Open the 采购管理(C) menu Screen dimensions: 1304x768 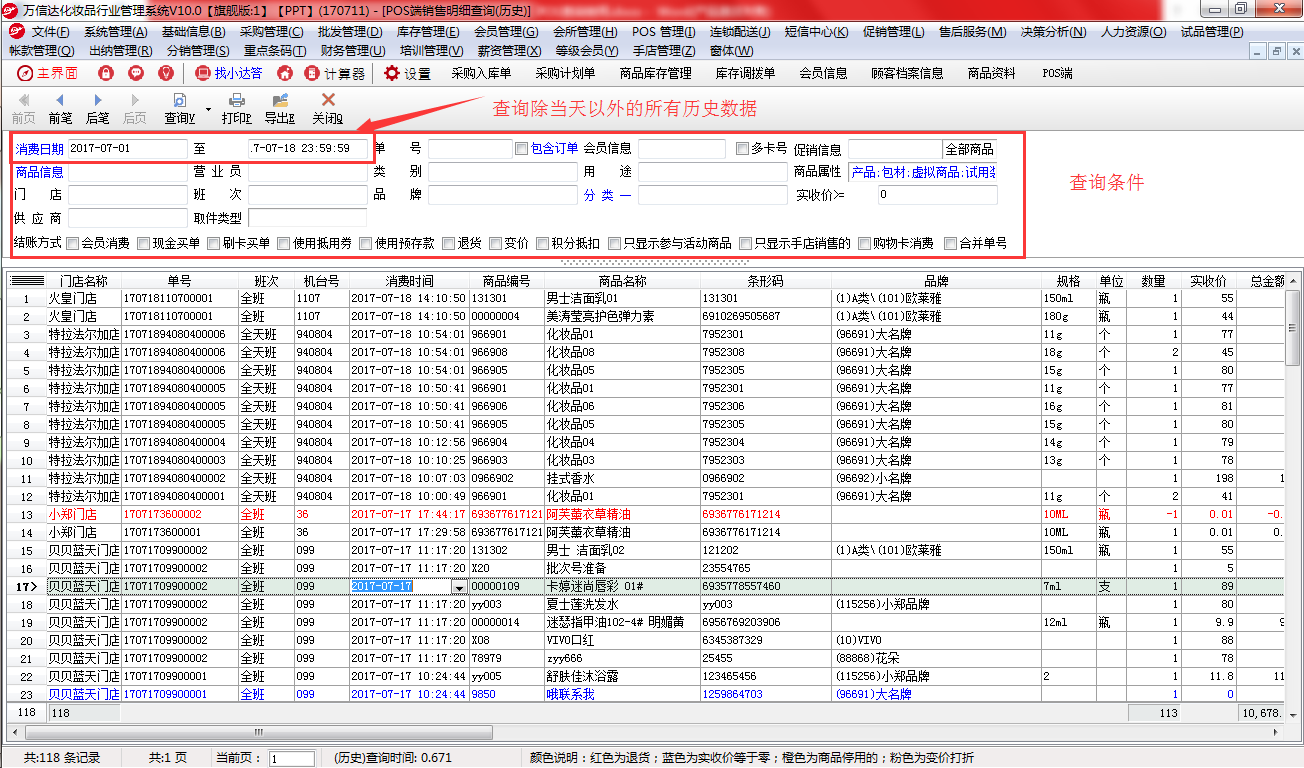[271, 32]
